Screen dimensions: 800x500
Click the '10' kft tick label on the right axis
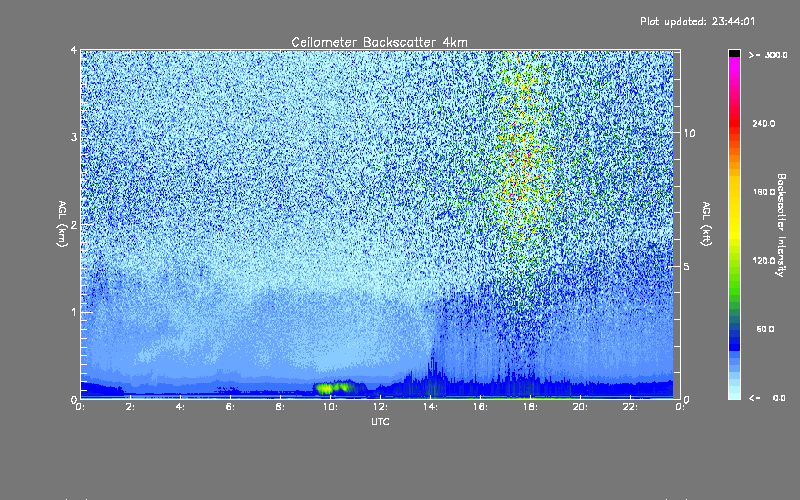pyautogui.click(x=689, y=133)
